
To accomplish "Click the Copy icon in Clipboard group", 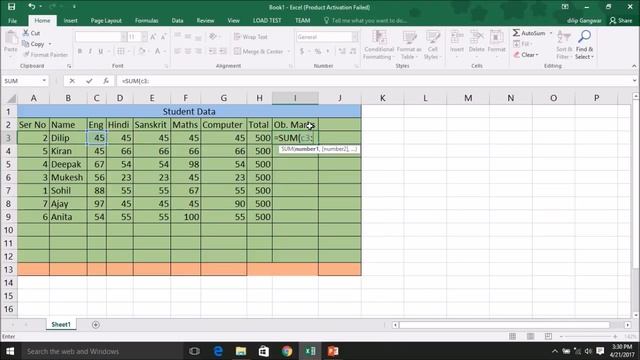I will point(26,44).
